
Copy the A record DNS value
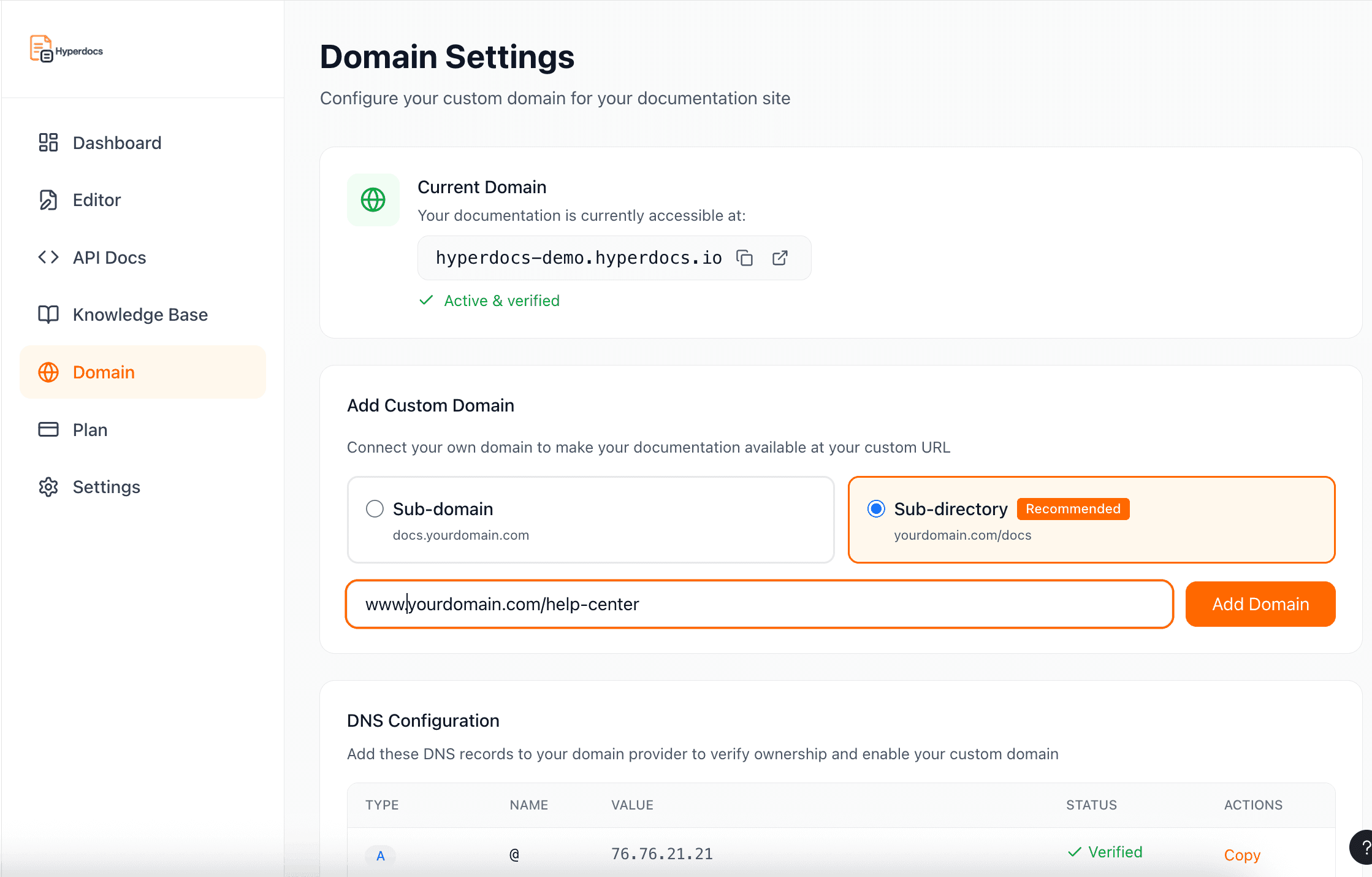click(1242, 855)
